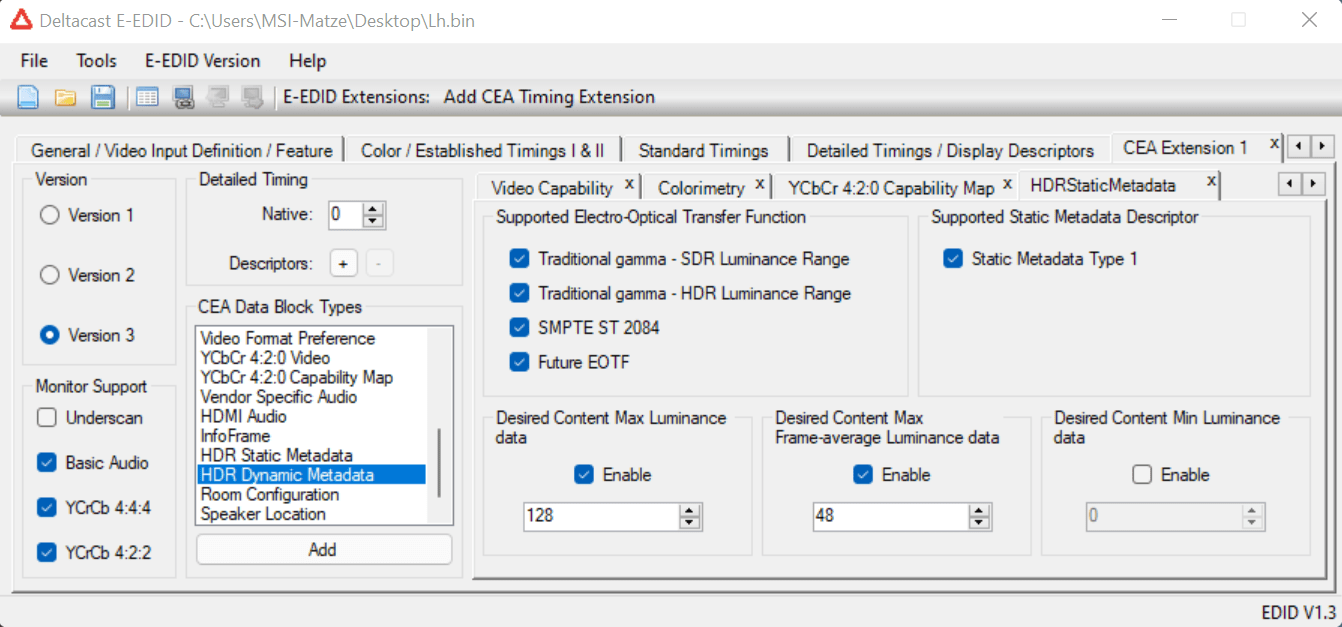
Task: Close the YCbCr 4:2:0 Capability Map tab
Action: [x=1008, y=184]
